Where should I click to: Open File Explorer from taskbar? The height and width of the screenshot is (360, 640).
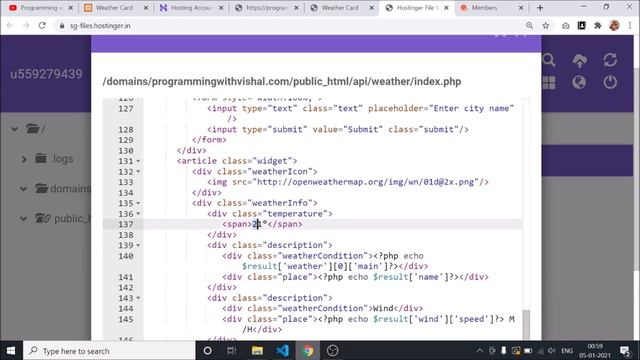coord(257,351)
